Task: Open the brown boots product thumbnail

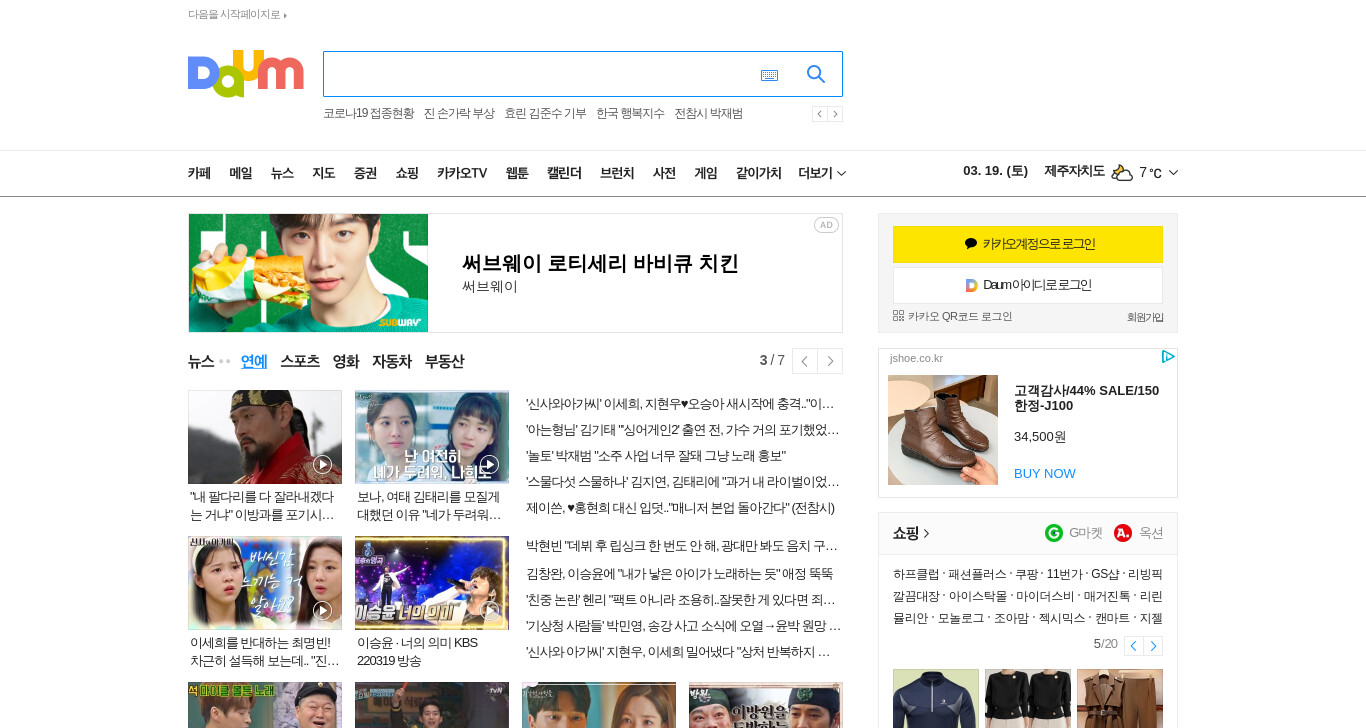Action: pos(943,430)
